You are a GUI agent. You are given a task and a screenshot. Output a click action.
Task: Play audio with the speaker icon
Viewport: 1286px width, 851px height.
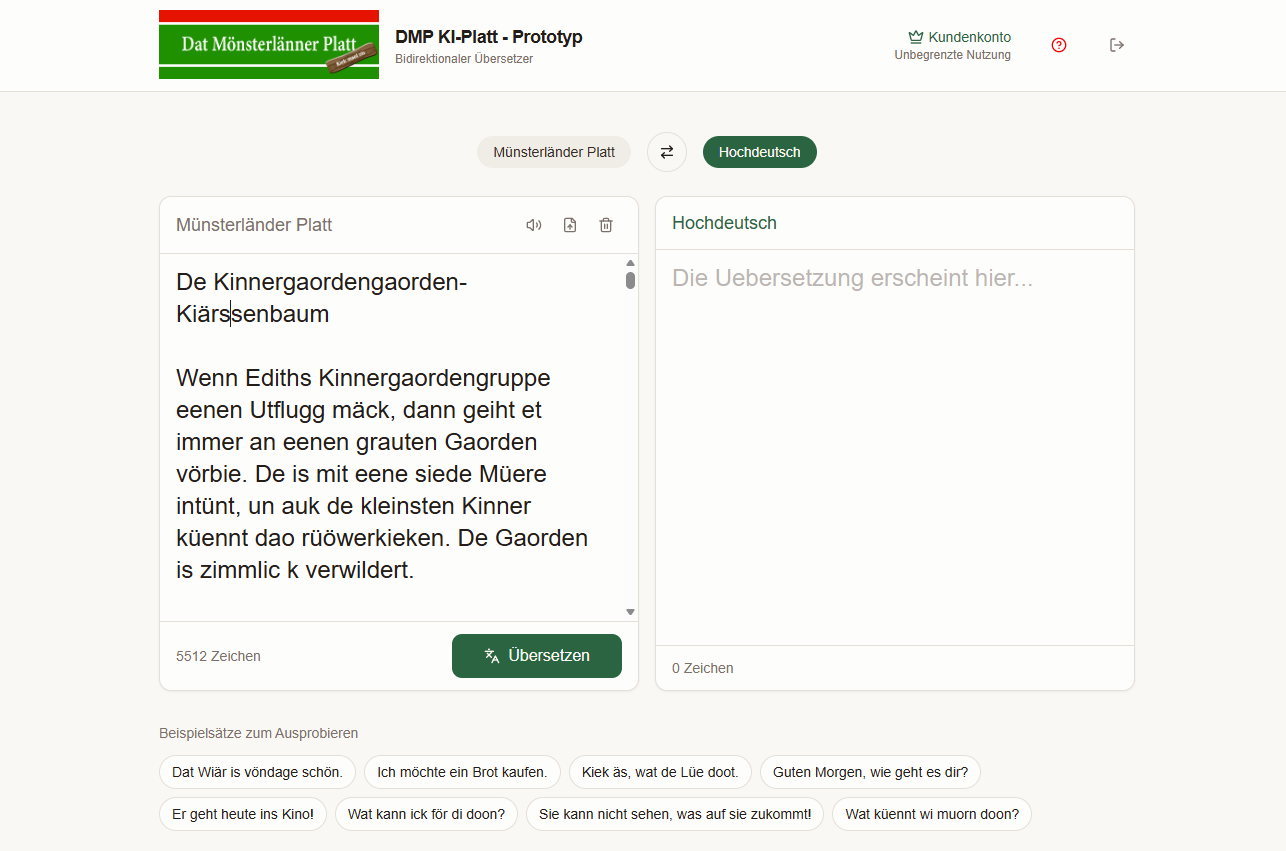pos(534,225)
